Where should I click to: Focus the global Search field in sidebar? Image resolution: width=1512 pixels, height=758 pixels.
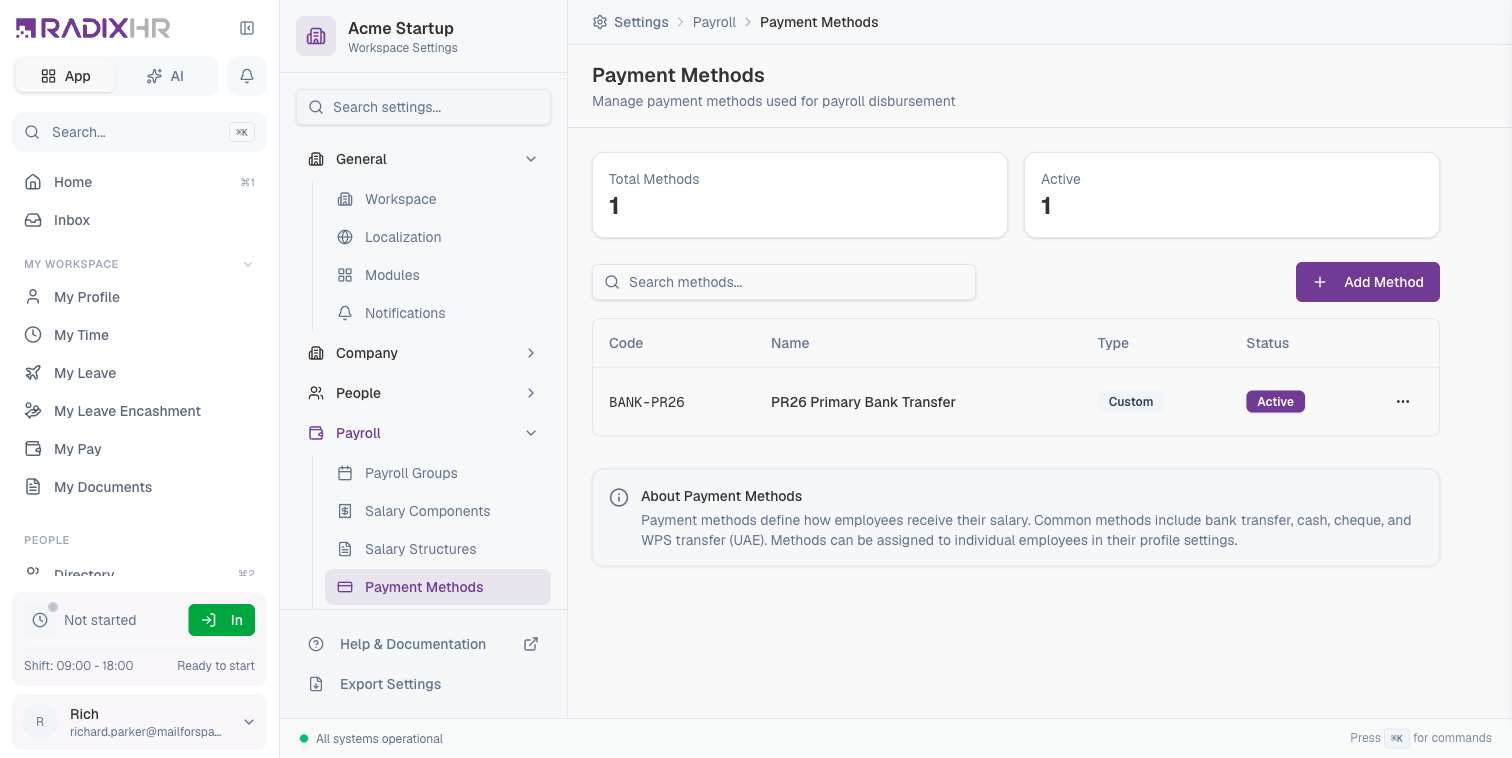point(139,132)
